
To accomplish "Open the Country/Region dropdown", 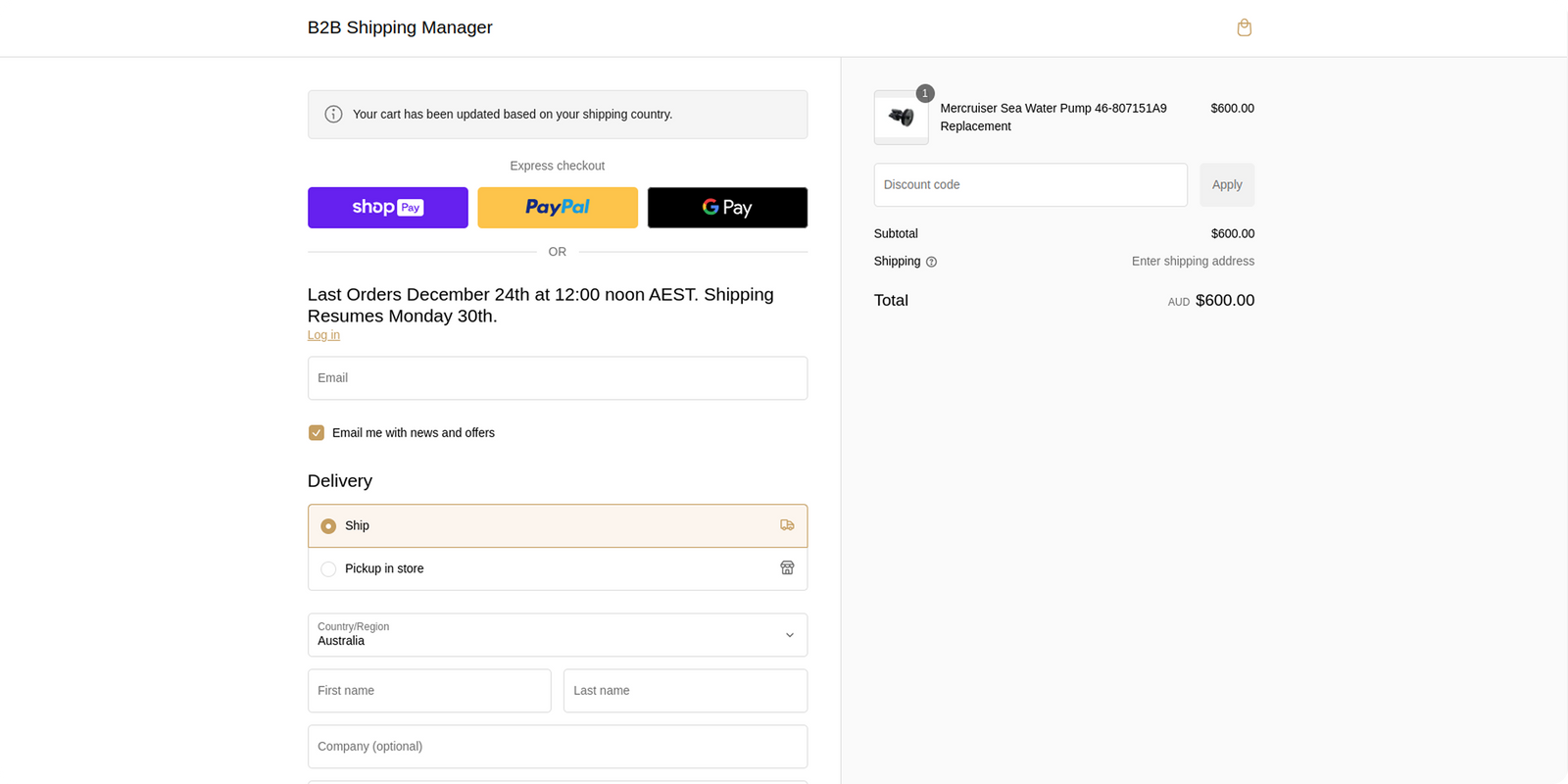I will tap(557, 635).
